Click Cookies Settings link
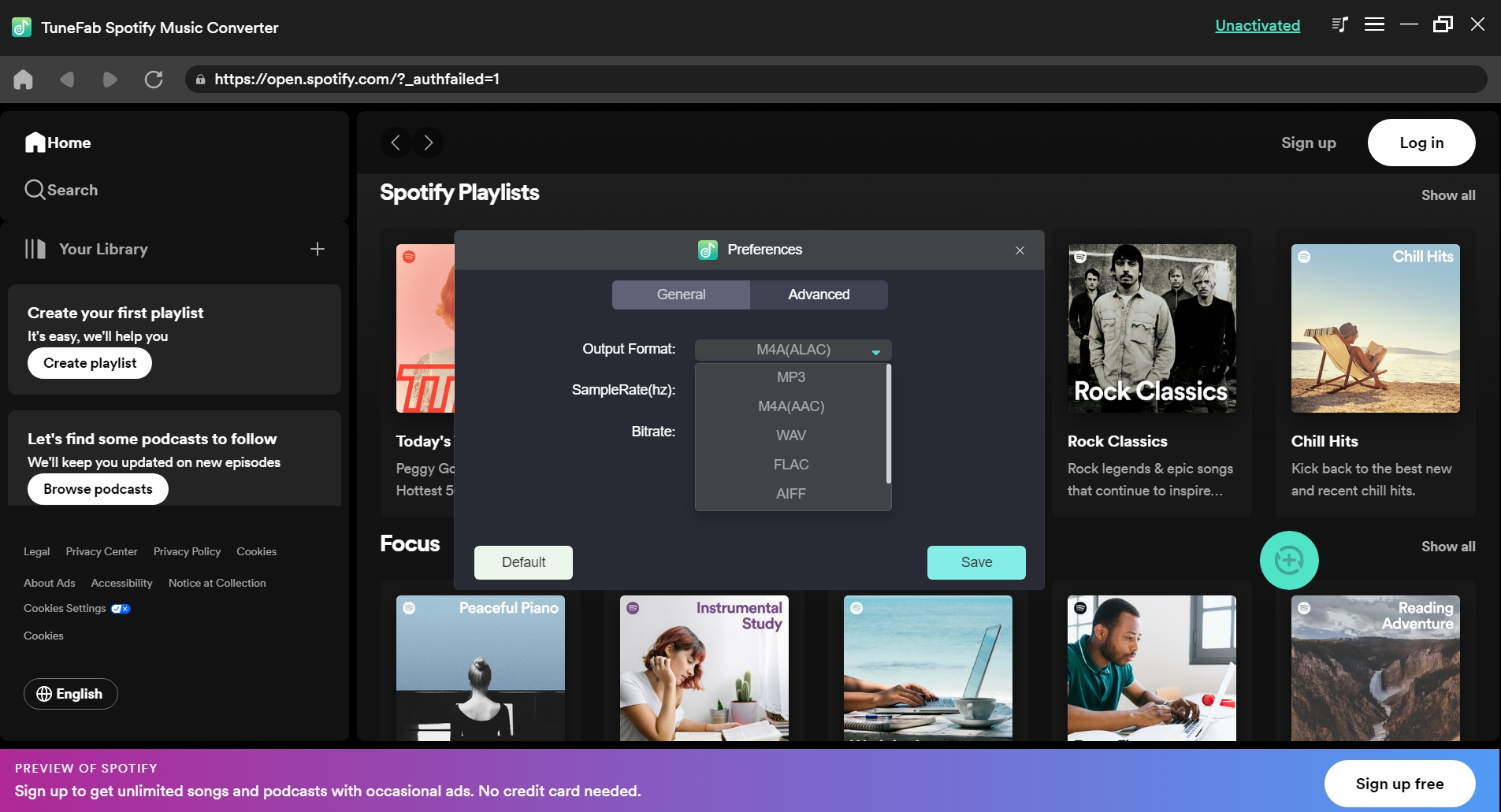This screenshot has width=1501, height=812. point(65,608)
